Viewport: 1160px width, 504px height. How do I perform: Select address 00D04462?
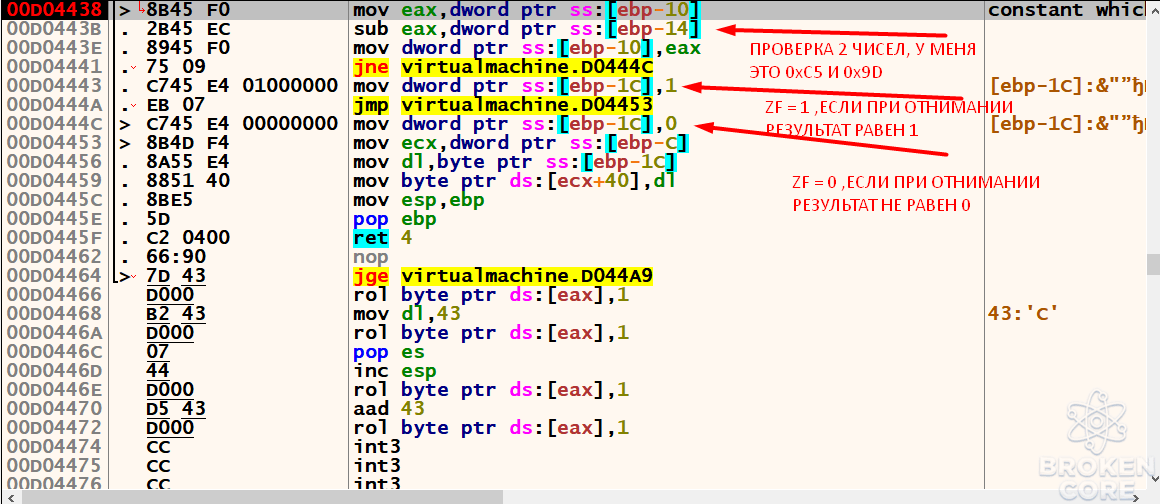click(52, 257)
